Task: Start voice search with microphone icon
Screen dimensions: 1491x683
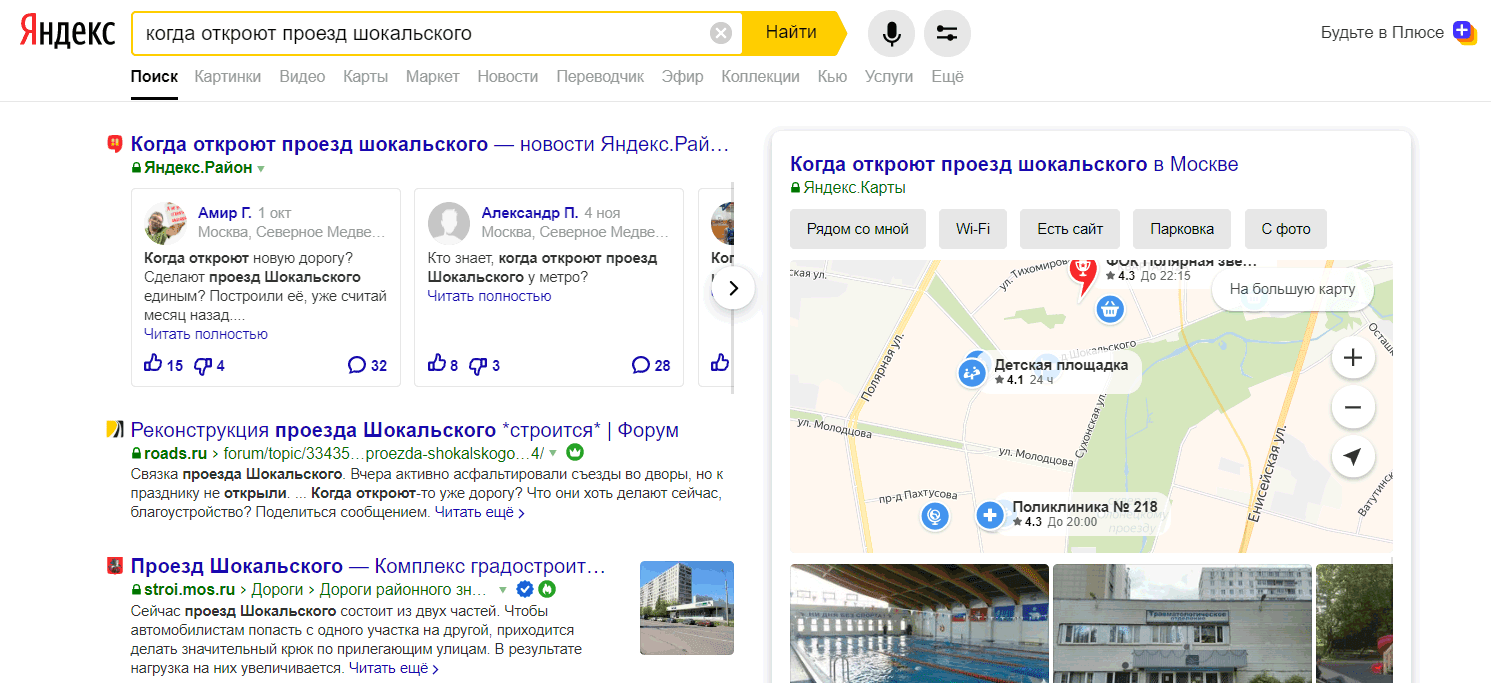Action: click(891, 33)
